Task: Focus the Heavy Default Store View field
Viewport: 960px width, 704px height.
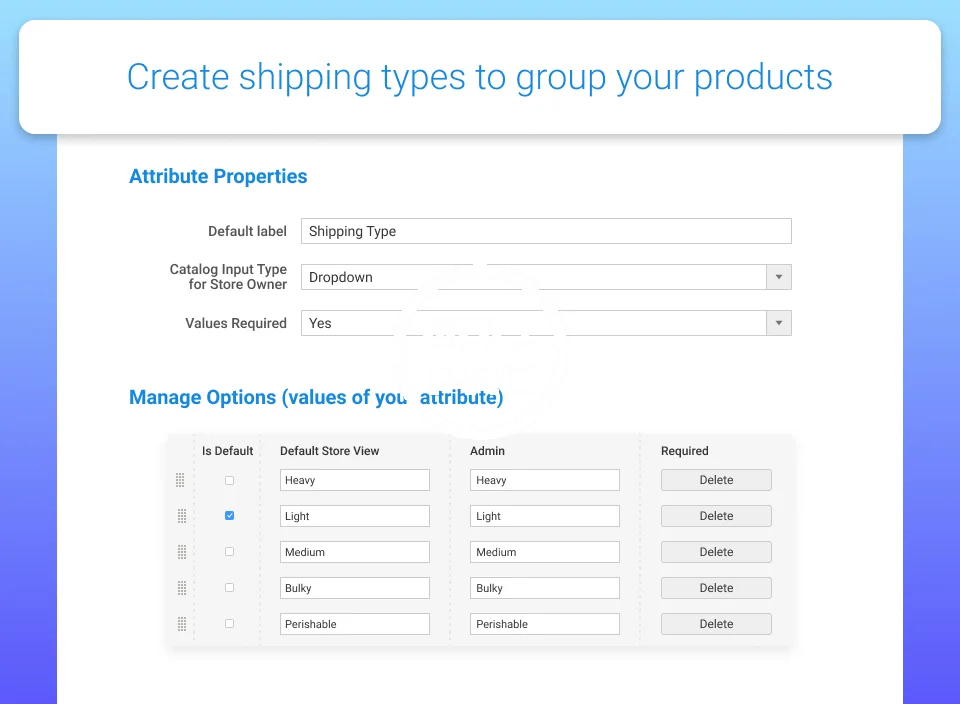Action: (x=354, y=480)
